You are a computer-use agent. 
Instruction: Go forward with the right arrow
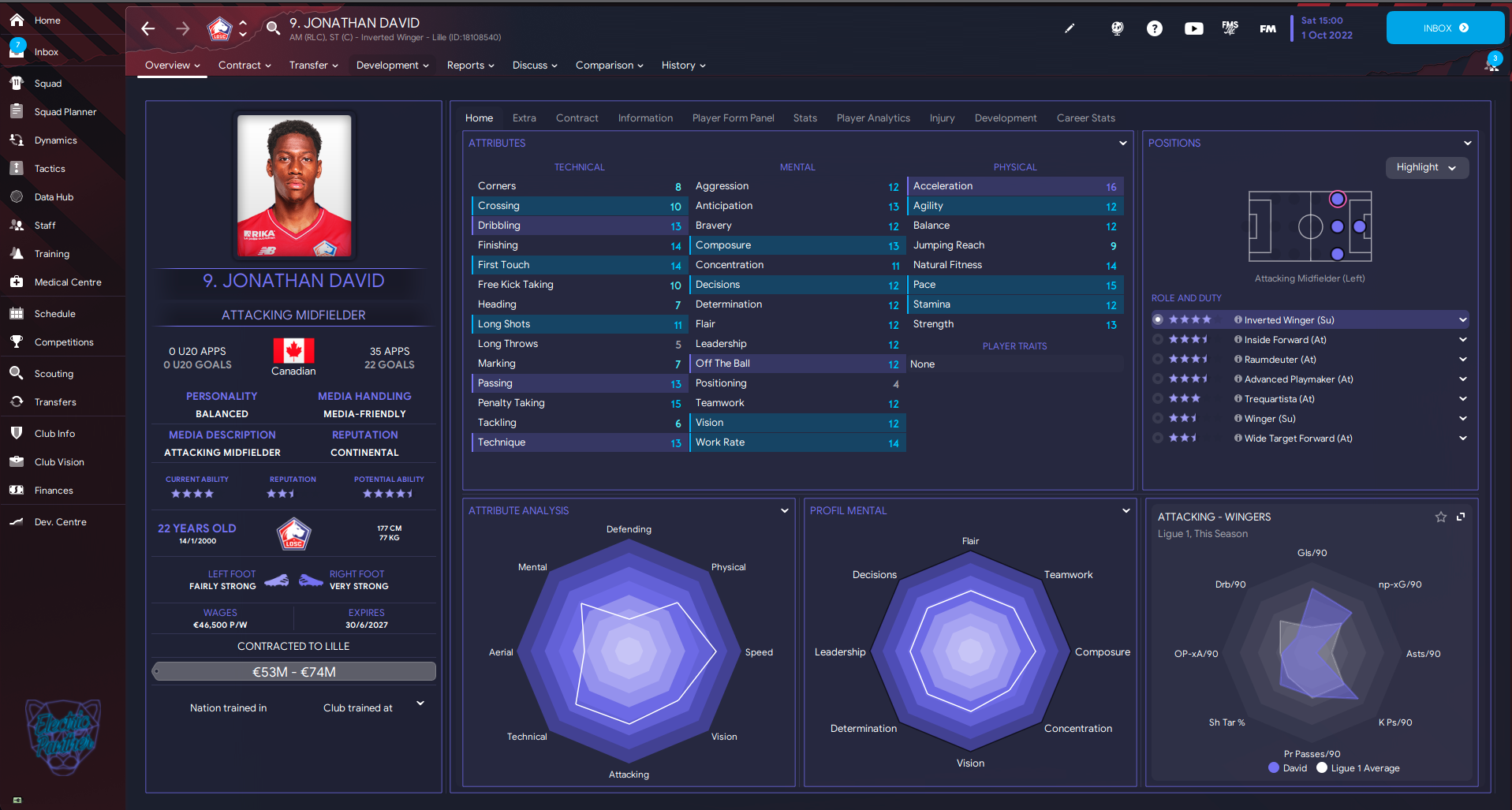point(183,28)
